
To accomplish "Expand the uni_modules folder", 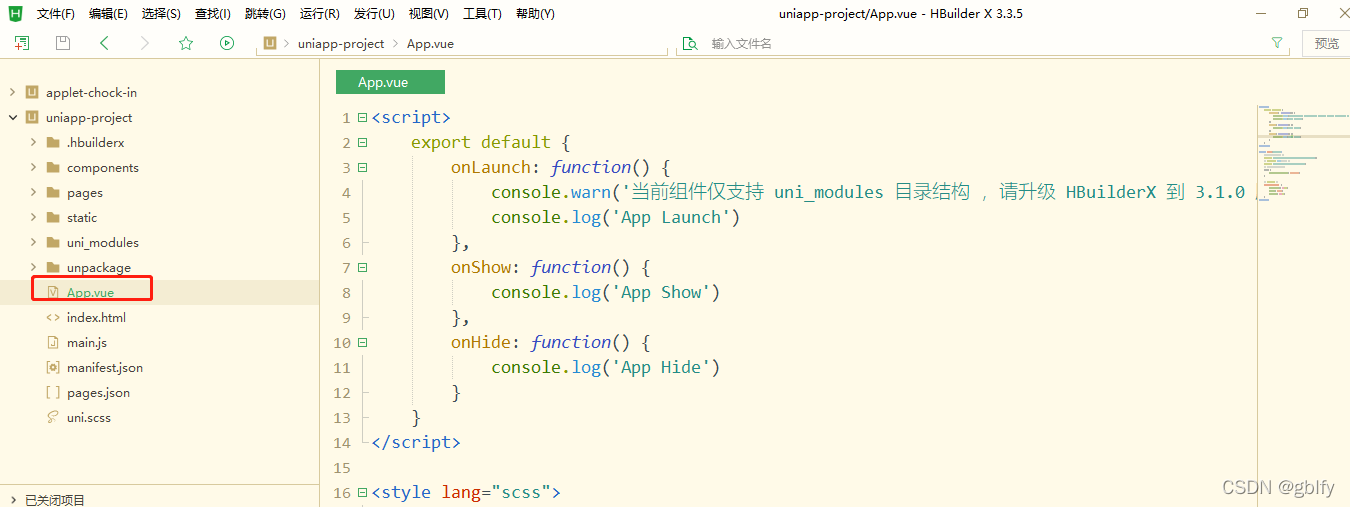I will tap(33, 242).
